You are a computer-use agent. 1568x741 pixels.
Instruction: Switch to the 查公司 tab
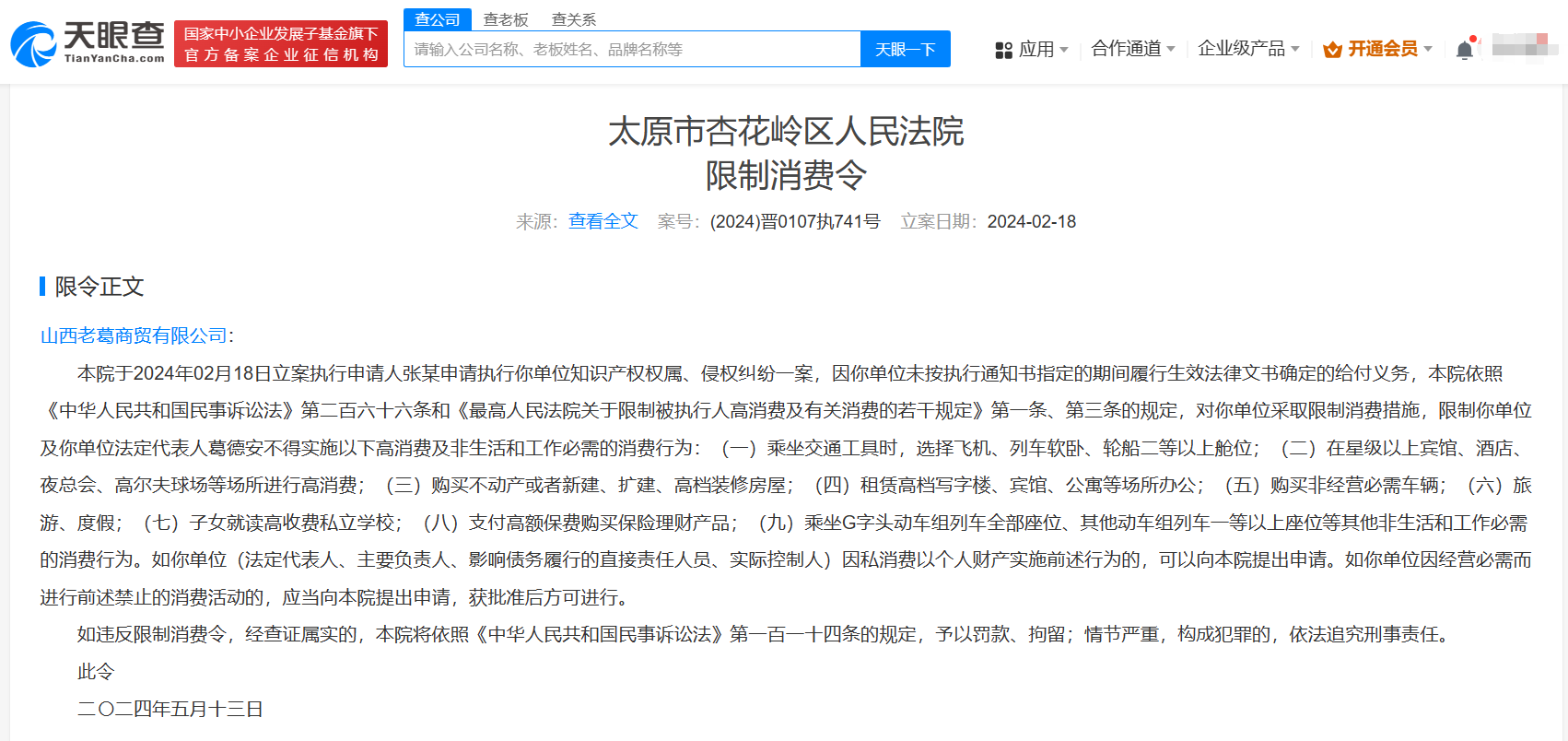(438, 19)
